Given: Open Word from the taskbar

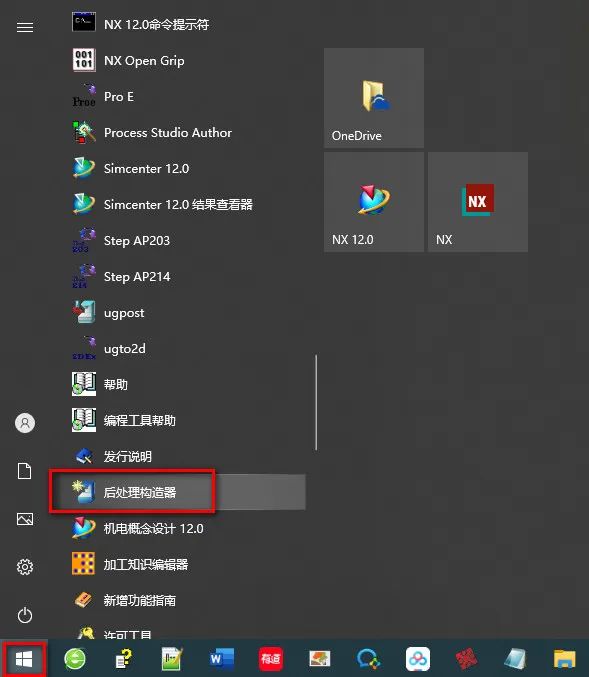Looking at the screenshot, I should [x=222, y=659].
